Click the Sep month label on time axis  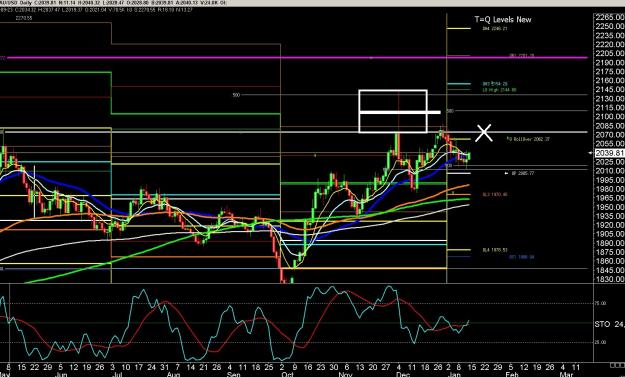coord(233,375)
